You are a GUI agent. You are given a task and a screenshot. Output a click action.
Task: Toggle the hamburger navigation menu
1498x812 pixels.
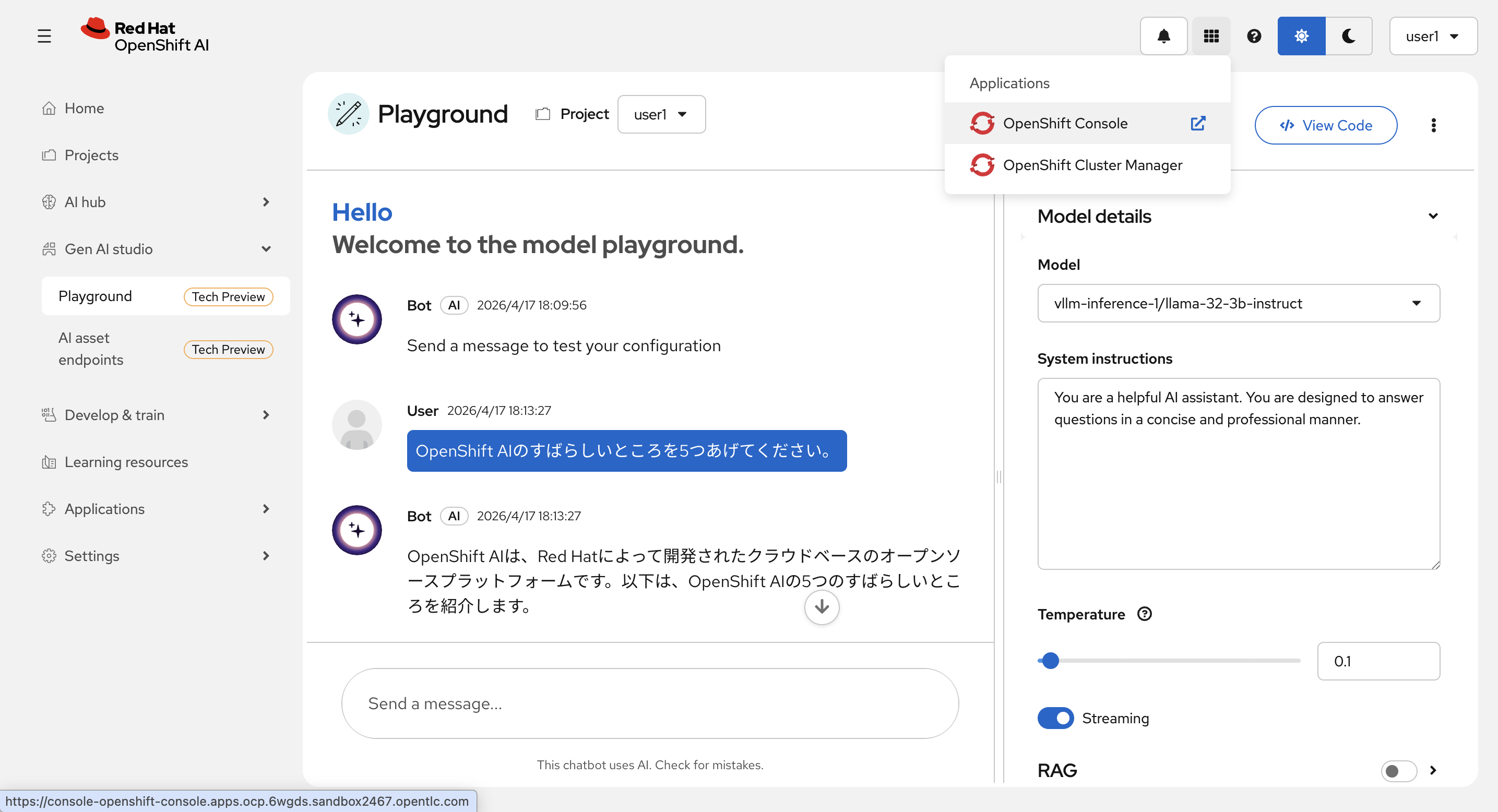[x=44, y=36]
